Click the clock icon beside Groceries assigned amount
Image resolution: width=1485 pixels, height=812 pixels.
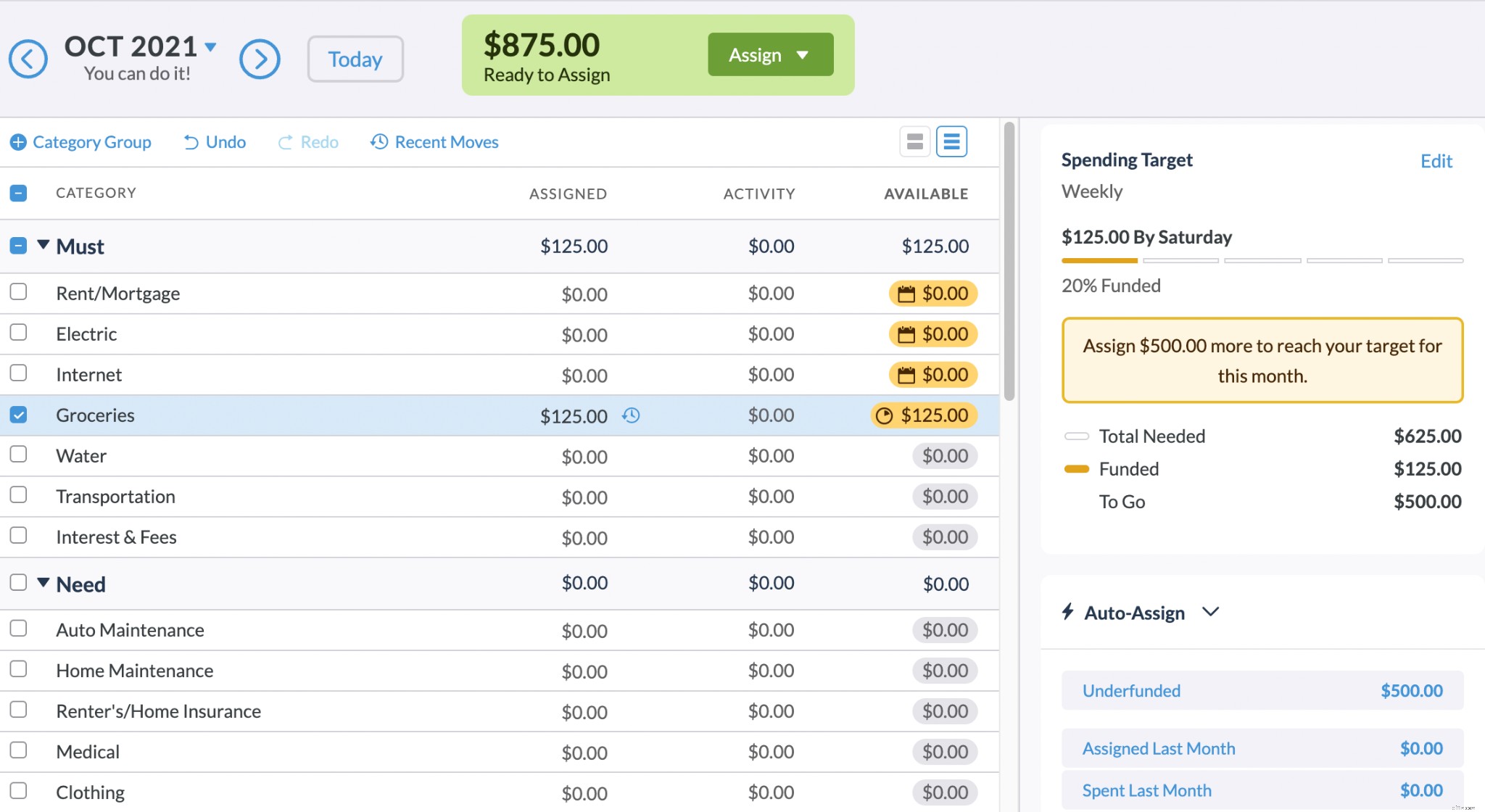coord(632,415)
